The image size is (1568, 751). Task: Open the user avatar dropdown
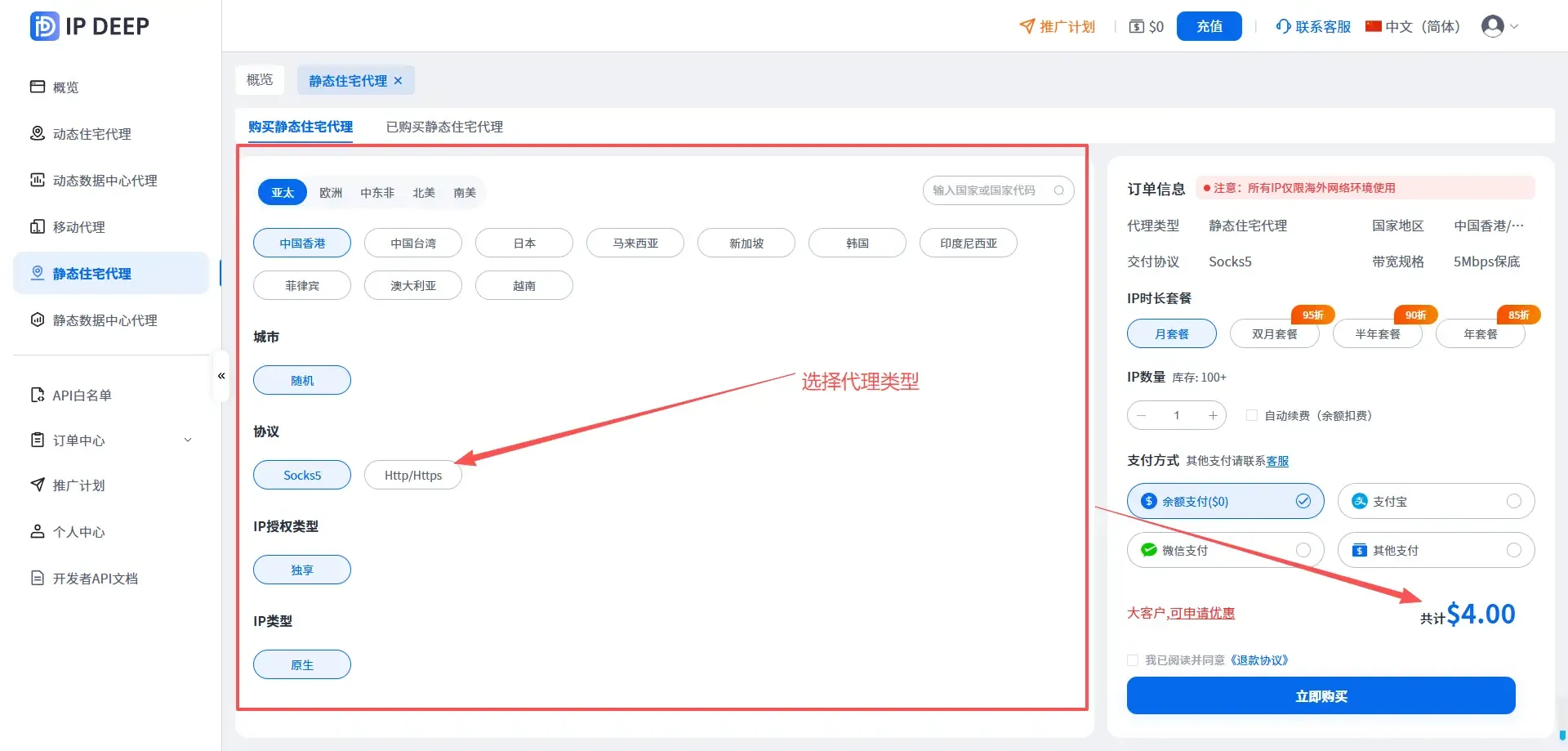pos(1499,26)
